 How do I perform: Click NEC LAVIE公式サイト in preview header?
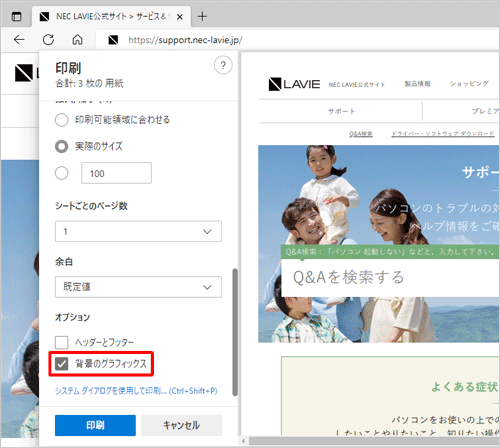click(357, 85)
